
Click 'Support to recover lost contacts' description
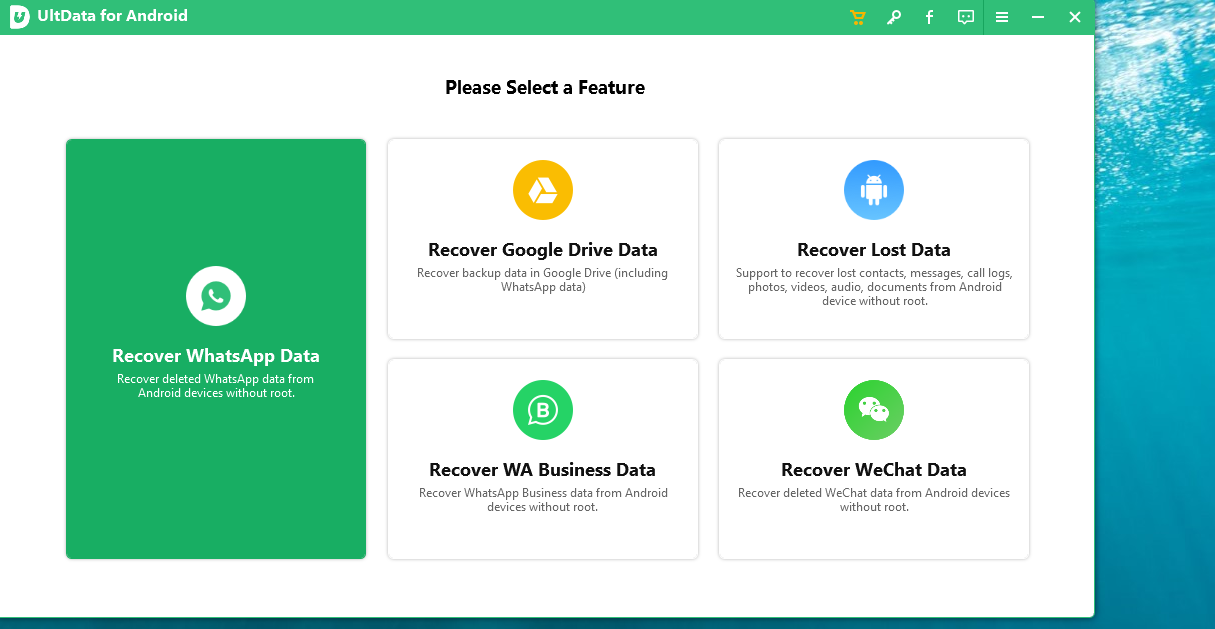[x=874, y=287]
